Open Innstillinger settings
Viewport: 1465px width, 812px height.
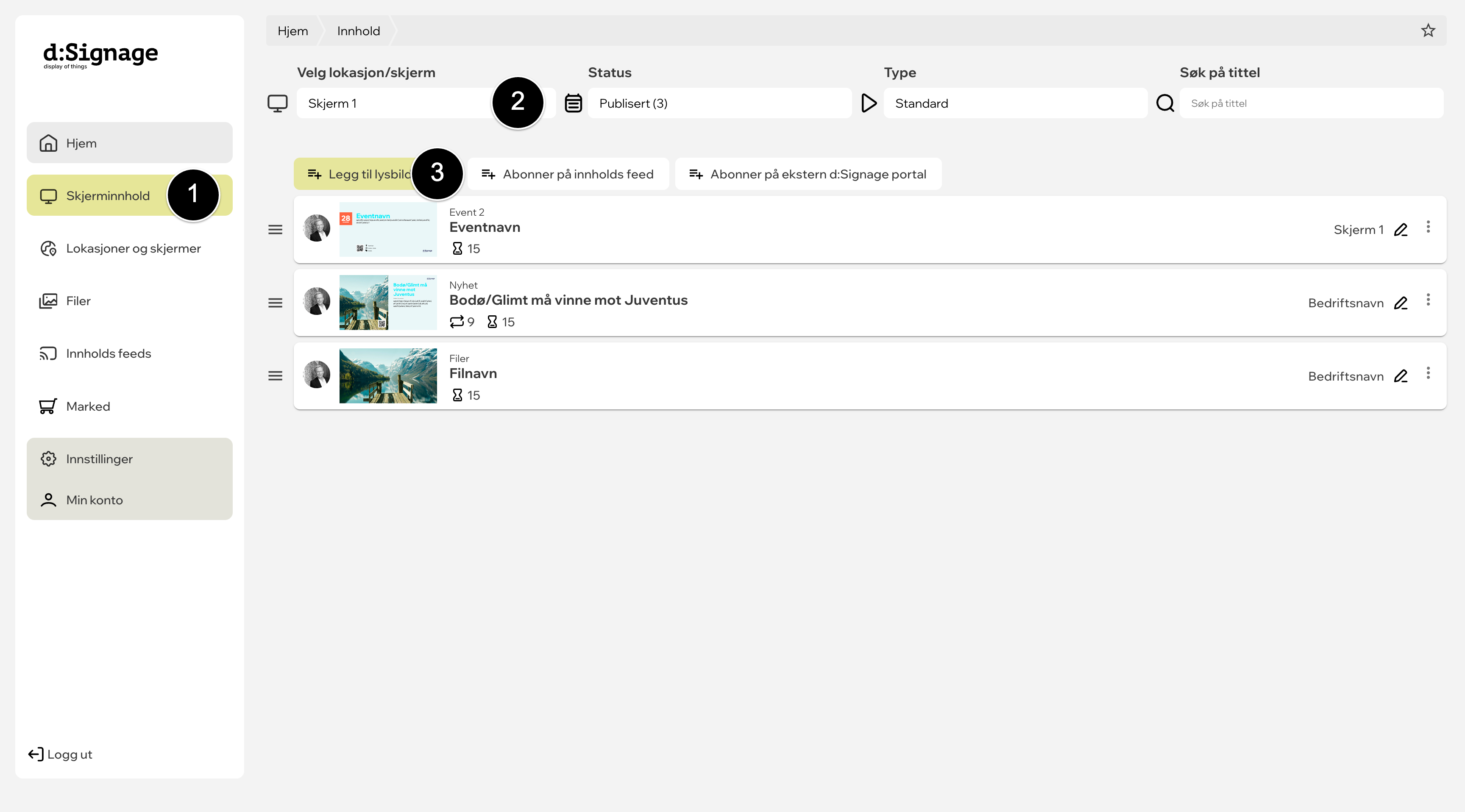(130, 459)
